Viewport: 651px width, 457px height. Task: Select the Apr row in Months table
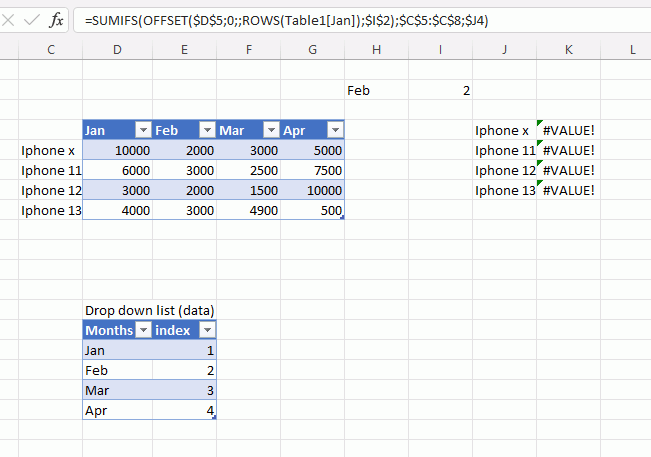(117, 410)
